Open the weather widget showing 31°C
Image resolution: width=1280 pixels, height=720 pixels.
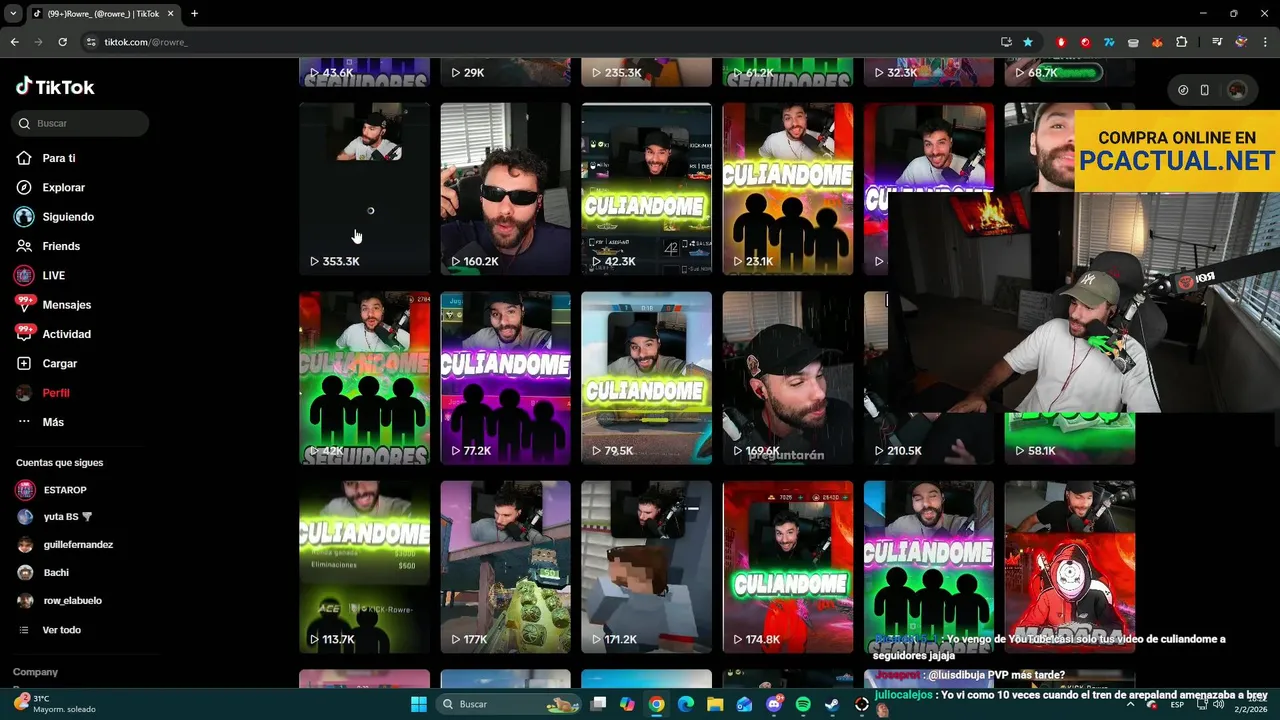(55, 704)
